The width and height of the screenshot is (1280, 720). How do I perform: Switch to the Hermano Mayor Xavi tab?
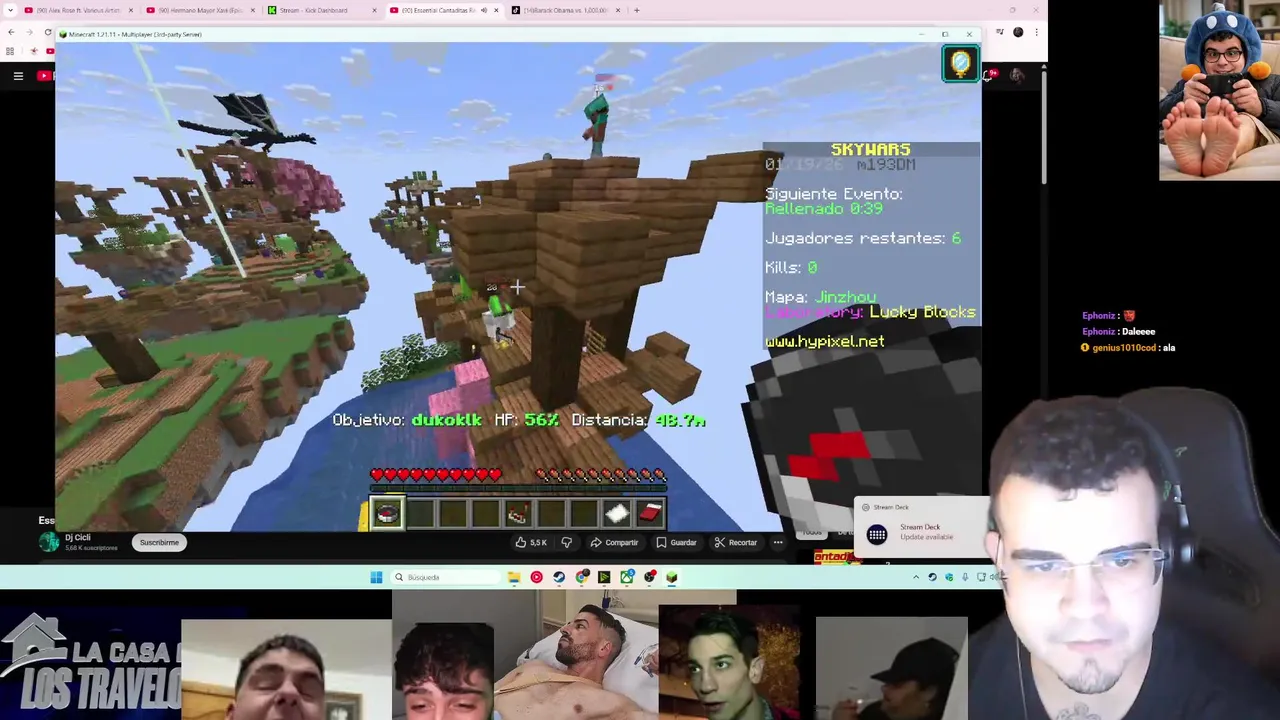tap(198, 10)
